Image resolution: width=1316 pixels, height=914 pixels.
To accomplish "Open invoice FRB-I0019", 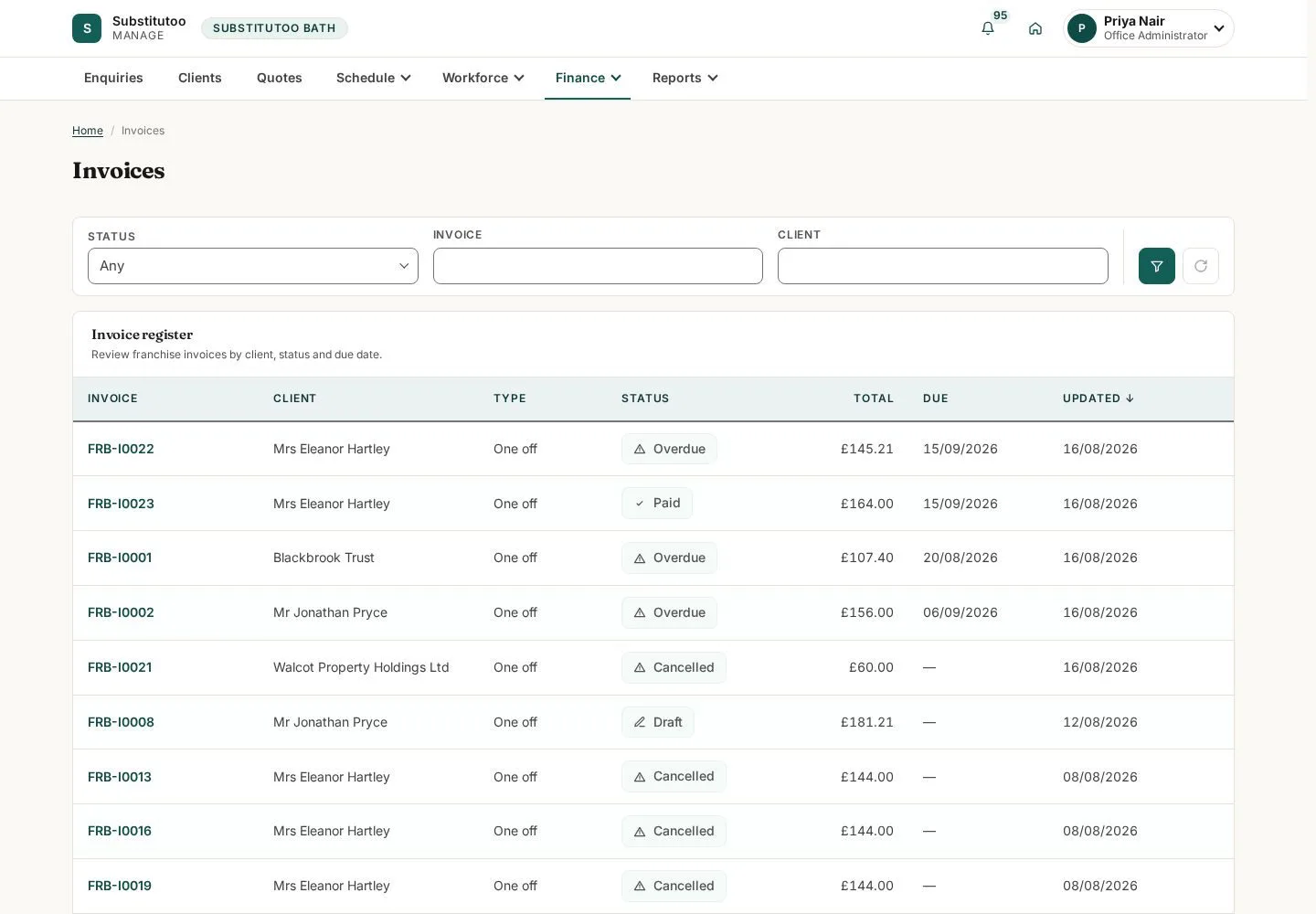I will (120, 886).
